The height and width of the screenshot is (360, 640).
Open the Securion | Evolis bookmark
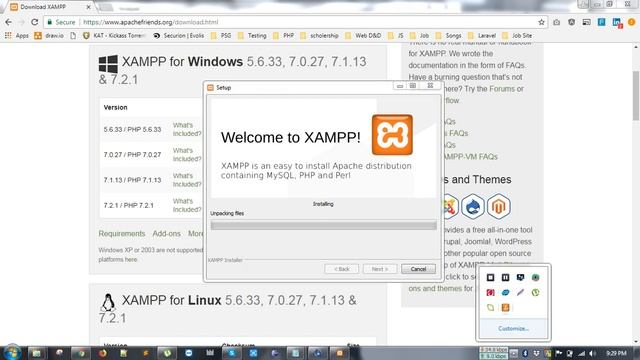point(179,36)
